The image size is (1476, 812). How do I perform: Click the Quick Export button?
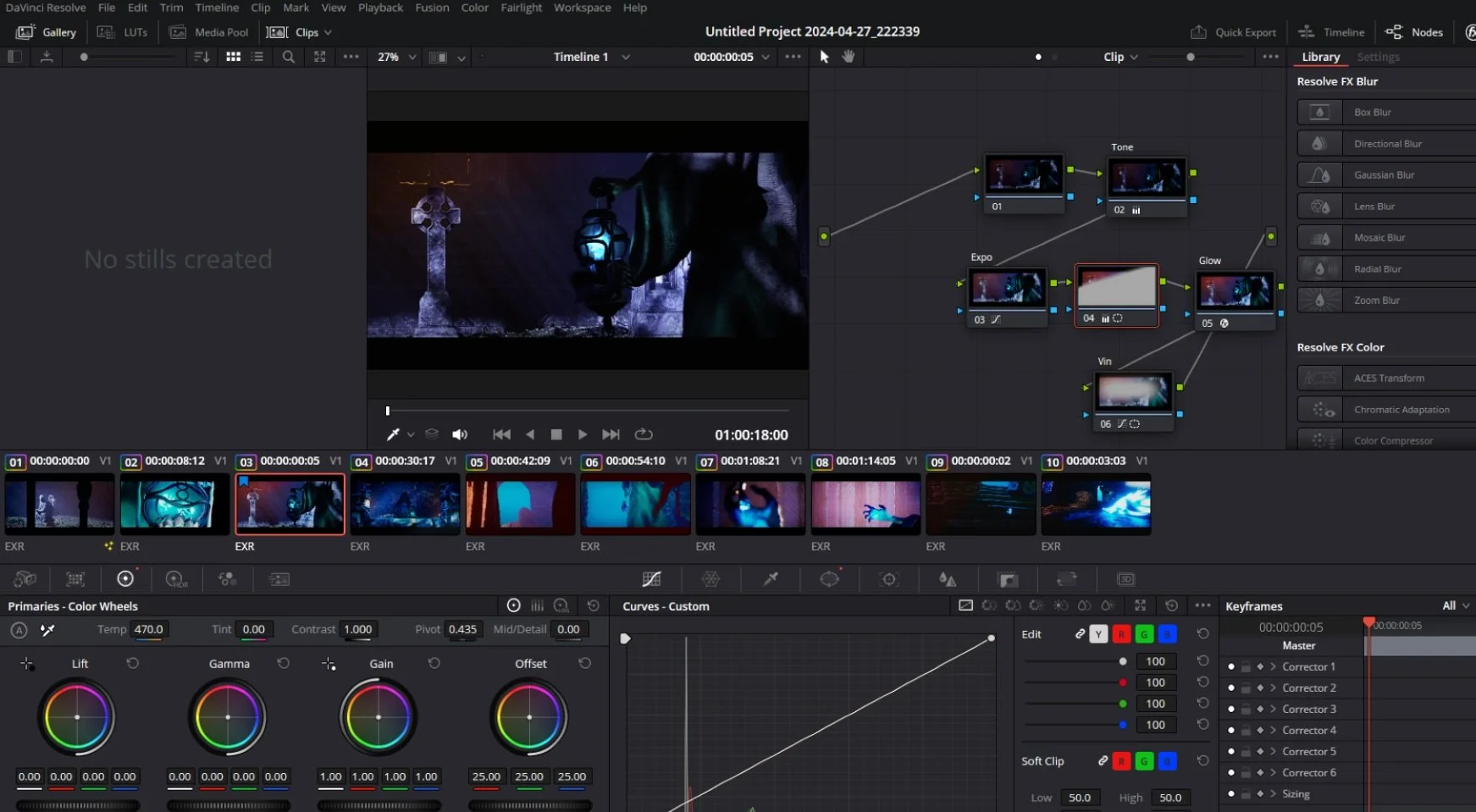(1234, 32)
